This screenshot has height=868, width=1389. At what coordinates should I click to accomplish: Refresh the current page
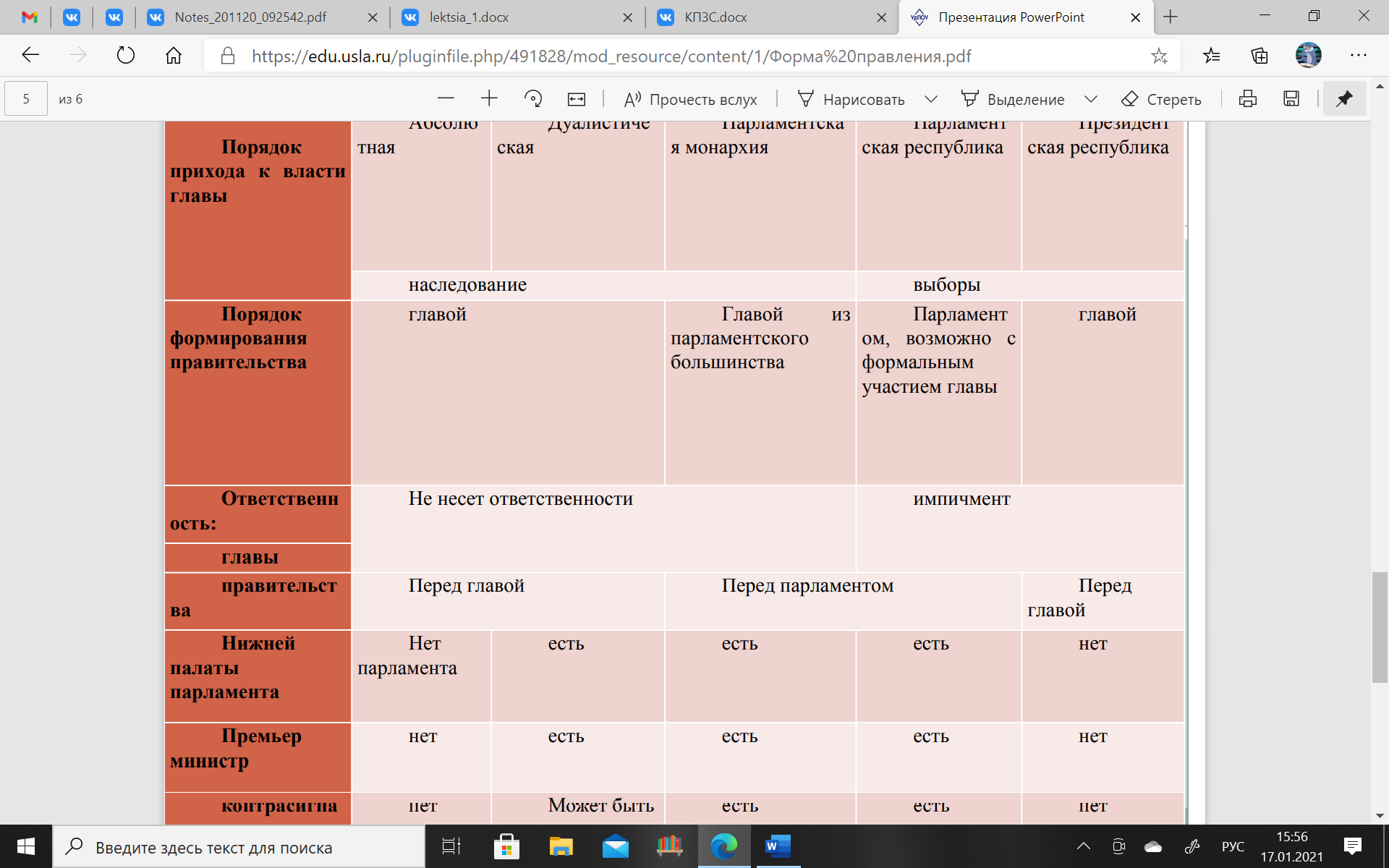(125, 56)
